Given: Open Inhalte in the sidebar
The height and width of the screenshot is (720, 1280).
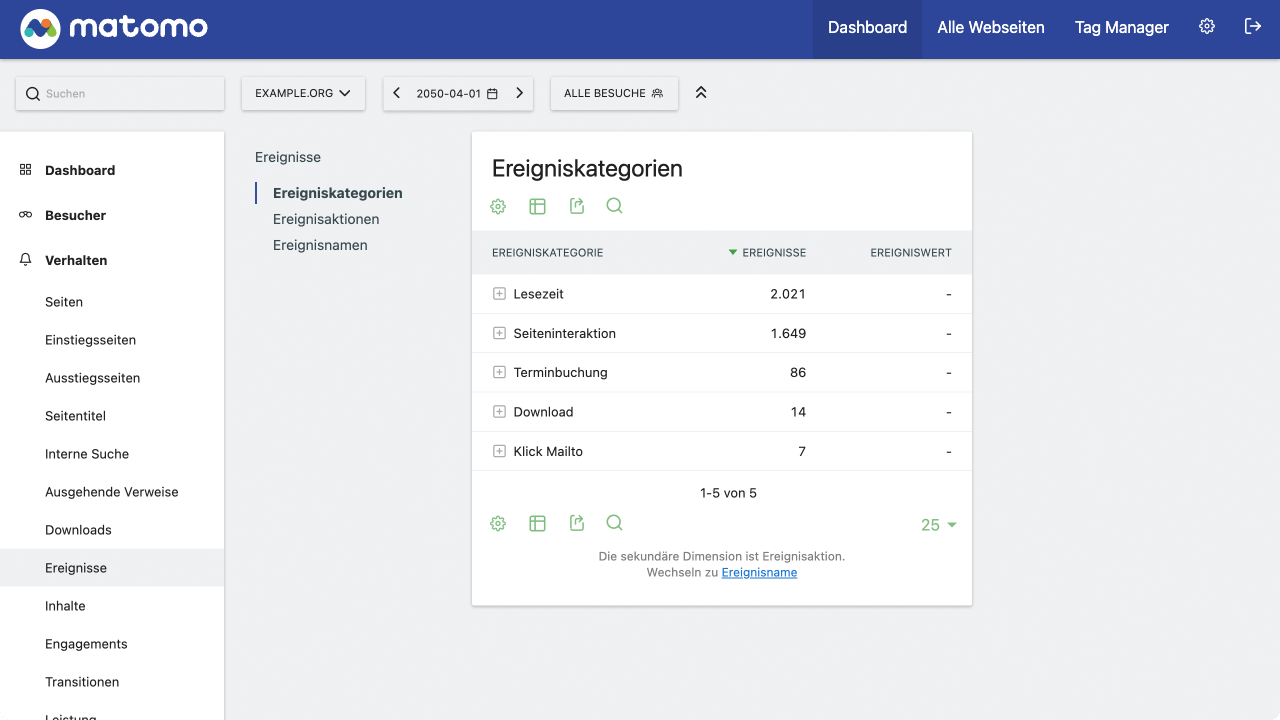Looking at the screenshot, I should tap(65, 606).
